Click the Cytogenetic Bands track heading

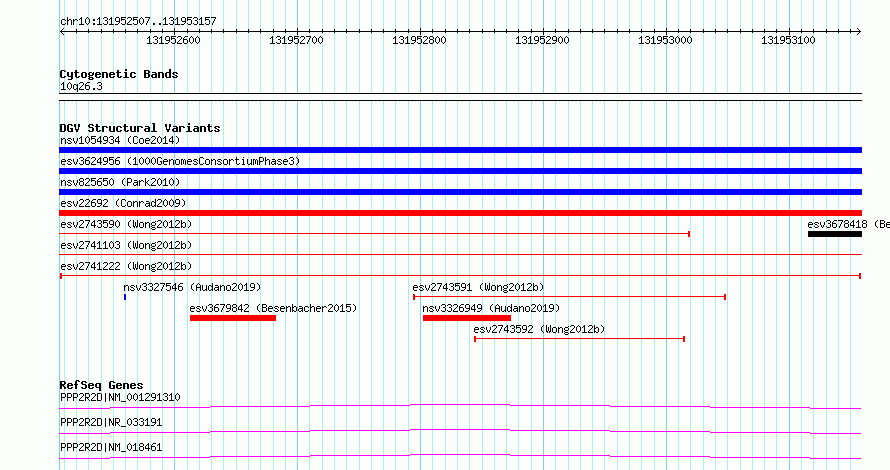click(x=119, y=74)
